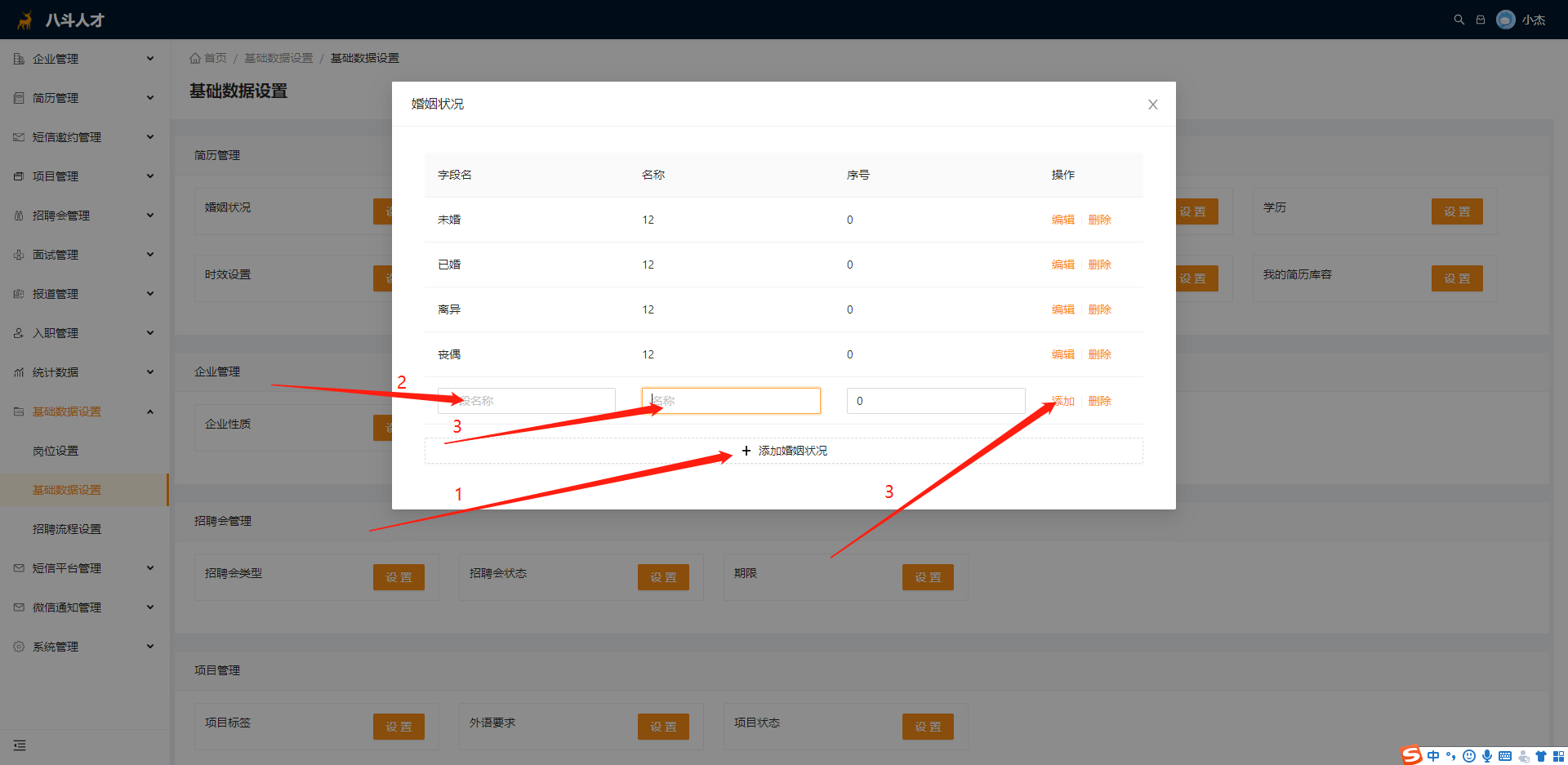Expand the 企业管理 menu chevron

coord(150,59)
